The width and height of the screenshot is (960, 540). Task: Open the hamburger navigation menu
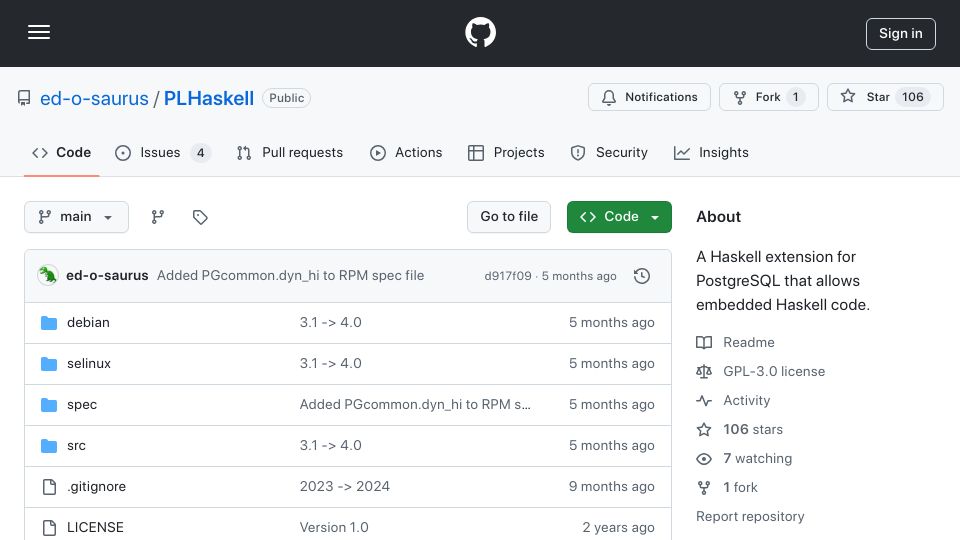coord(39,32)
